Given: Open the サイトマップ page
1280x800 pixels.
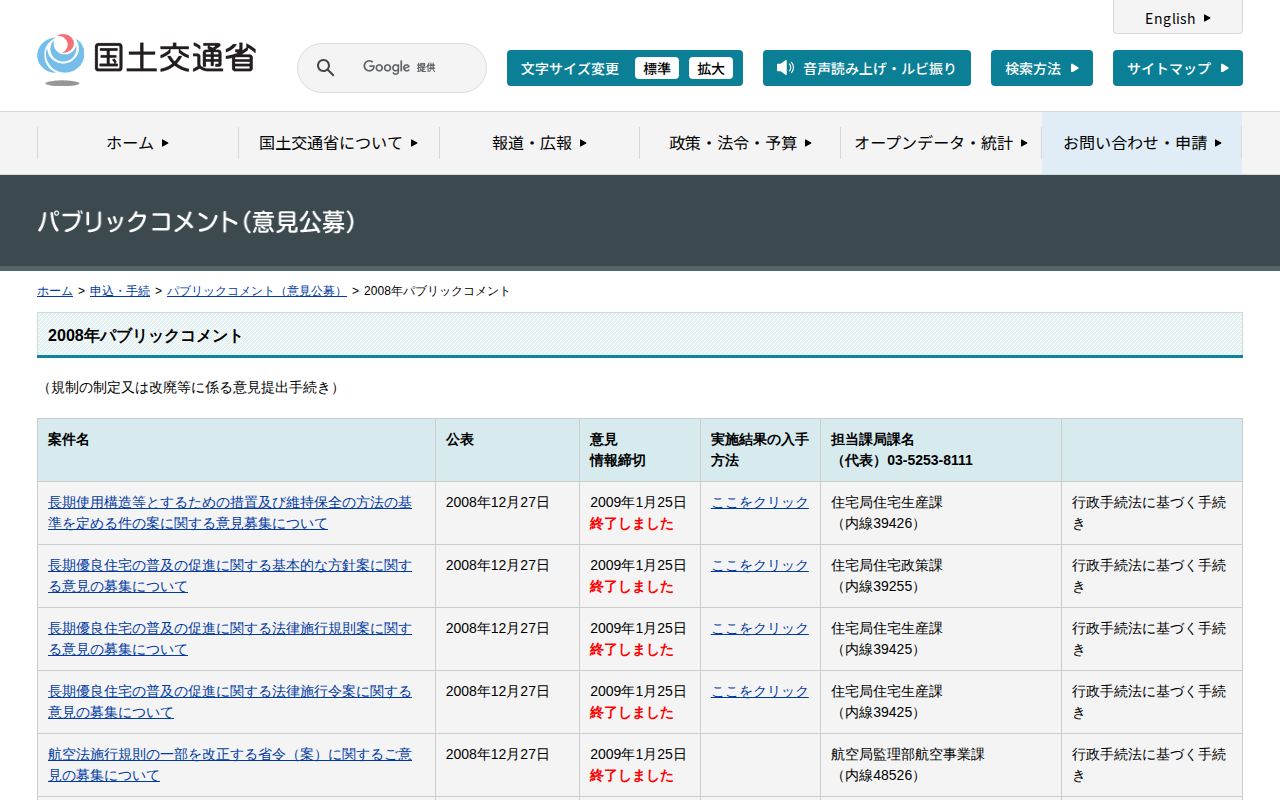Looking at the screenshot, I should (1177, 68).
